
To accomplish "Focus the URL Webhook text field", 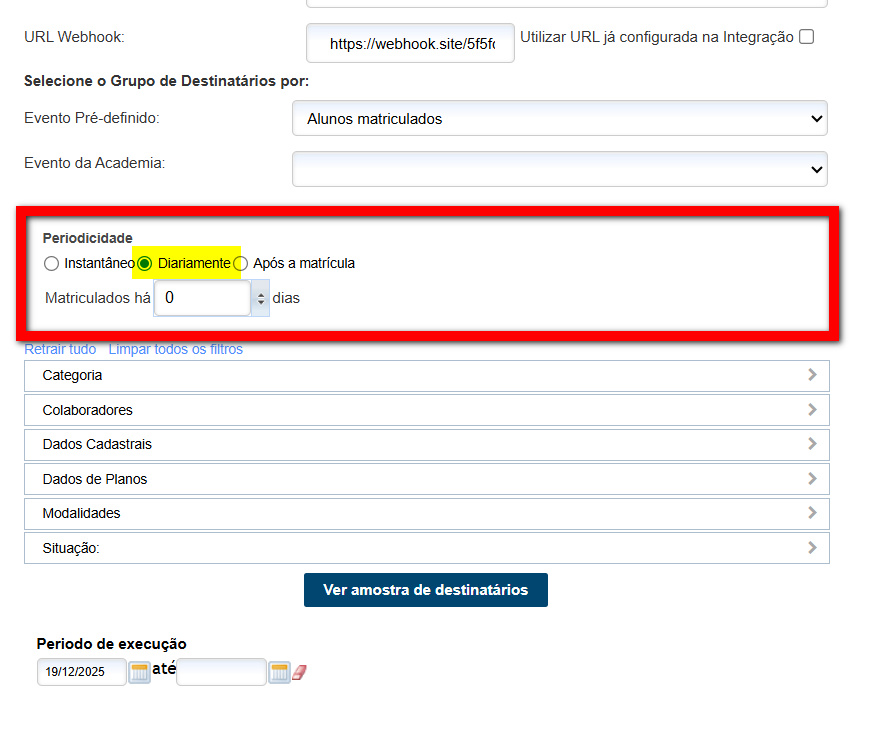I will [x=410, y=44].
